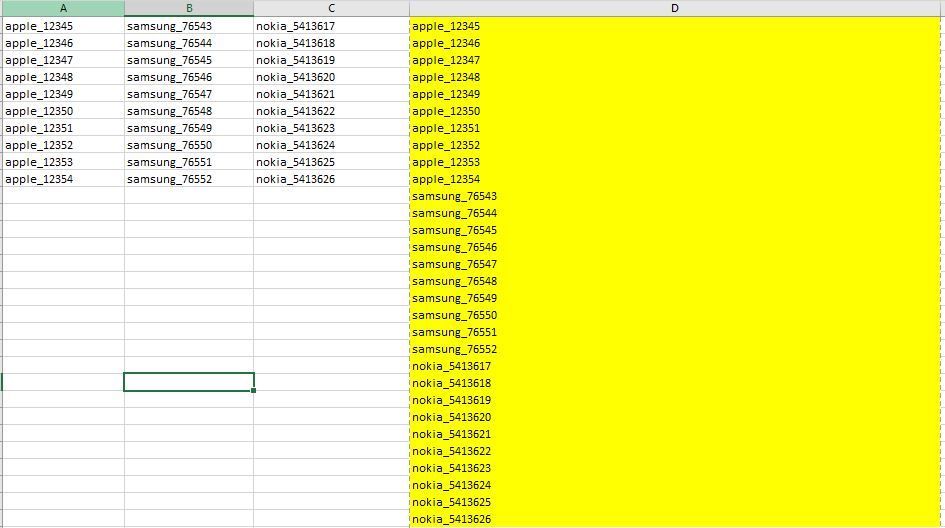Click the selected empty cell in column B

(x=189, y=382)
